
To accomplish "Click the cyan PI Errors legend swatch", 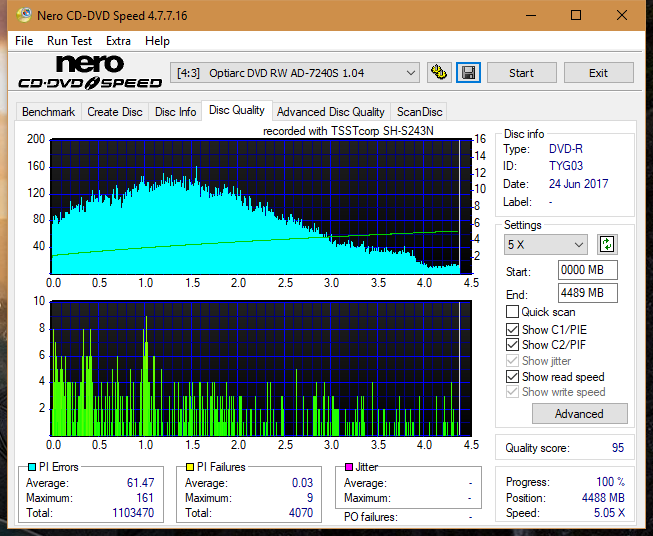I will click(32, 467).
